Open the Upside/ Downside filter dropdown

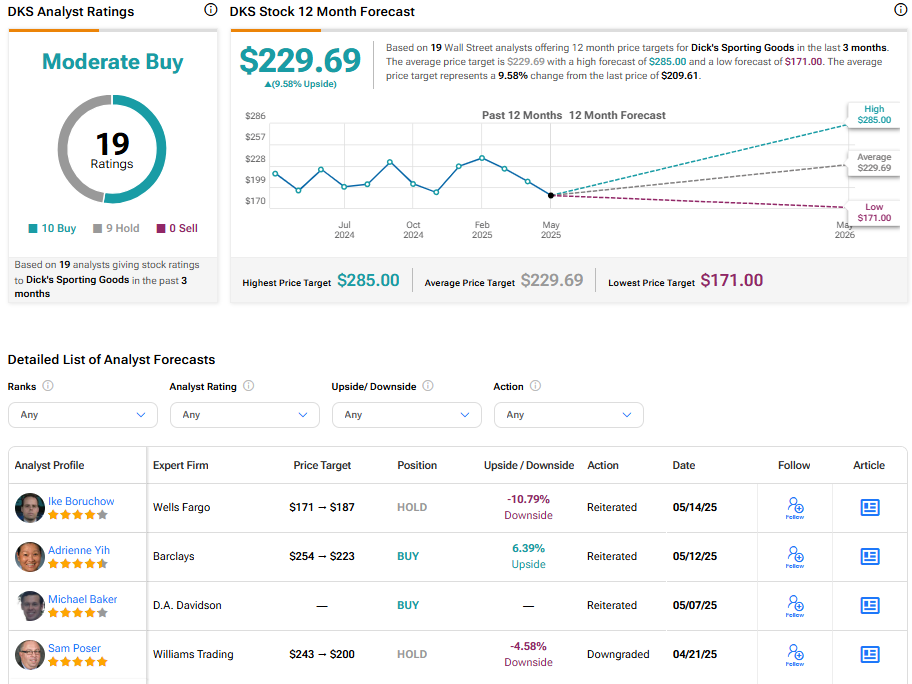pyautogui.click(x=407, y=415)
